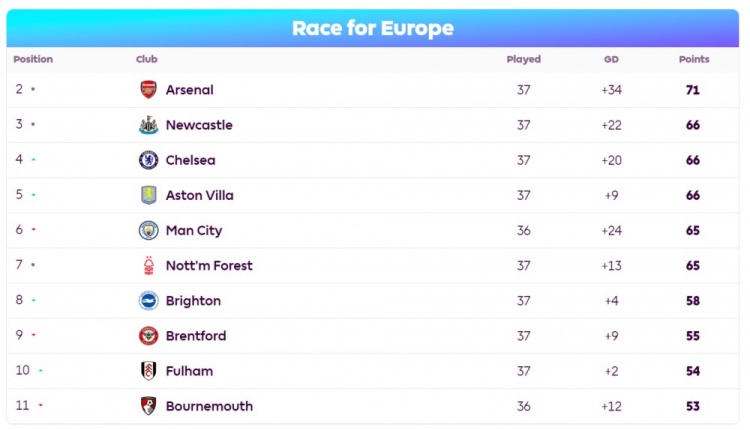Screen dimensions: 750x430
Task: Click the Bournemouth club crest
Action: [x=148, y=406]
